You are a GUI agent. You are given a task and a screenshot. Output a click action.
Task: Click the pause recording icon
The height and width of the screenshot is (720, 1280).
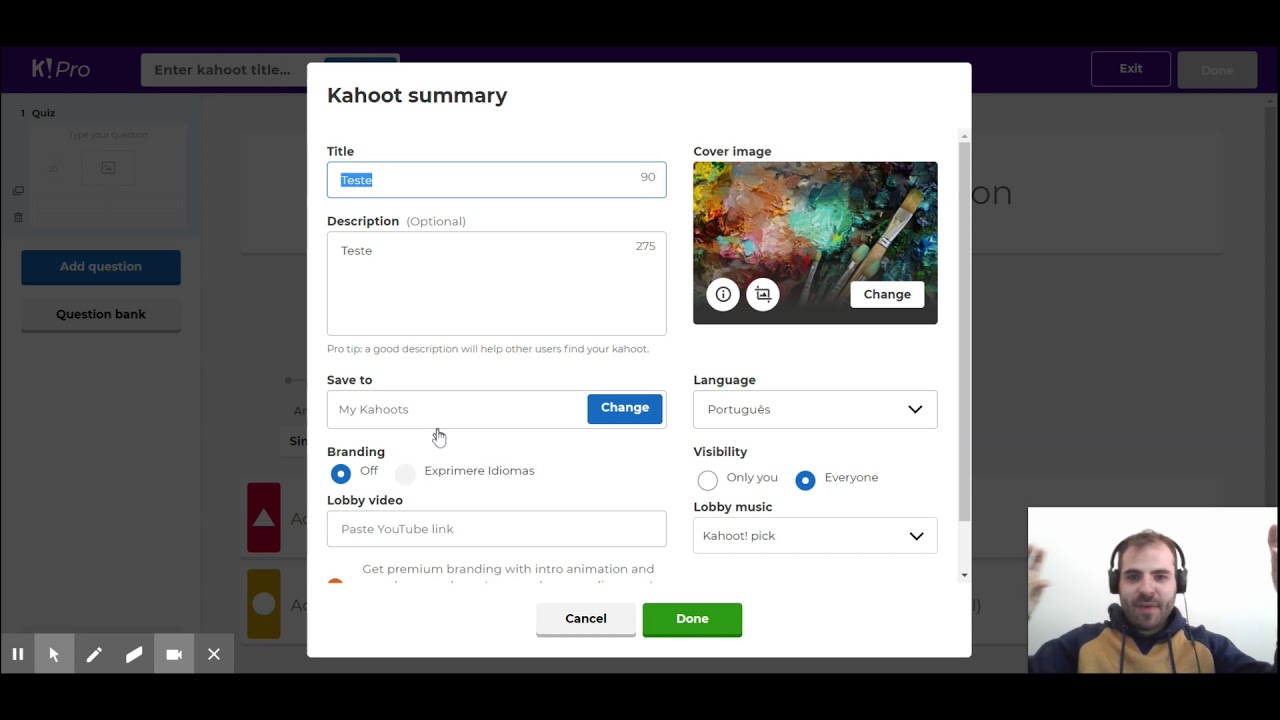(x=17, y=654)
